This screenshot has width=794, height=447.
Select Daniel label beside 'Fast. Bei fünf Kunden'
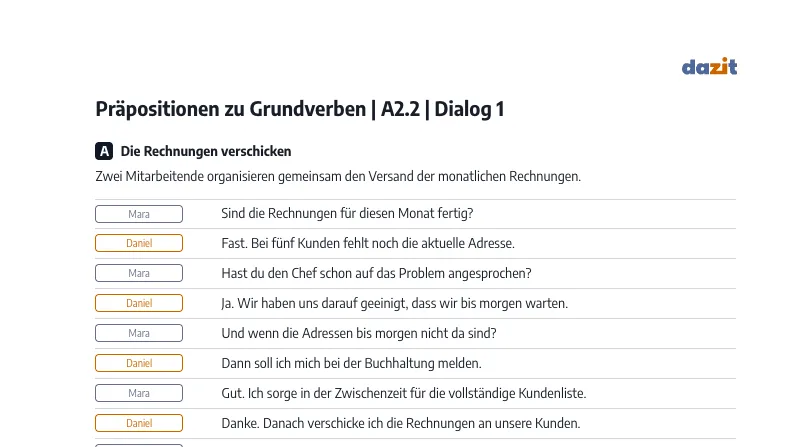tap(139, 243)
